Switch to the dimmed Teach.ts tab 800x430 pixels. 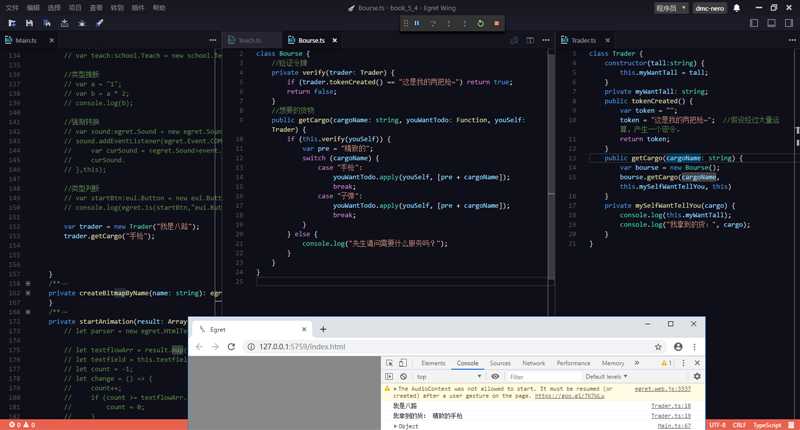[x=250, y=40]
